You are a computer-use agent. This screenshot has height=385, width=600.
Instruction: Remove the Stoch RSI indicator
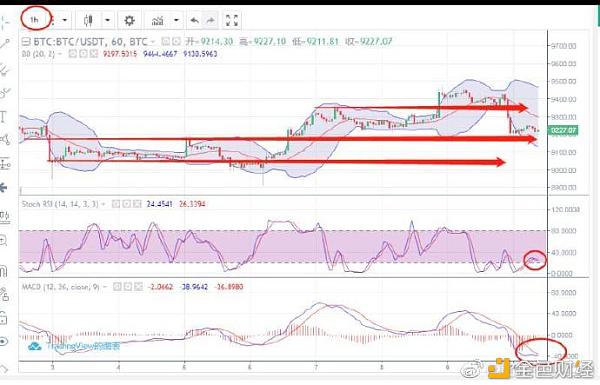point(137,204)
